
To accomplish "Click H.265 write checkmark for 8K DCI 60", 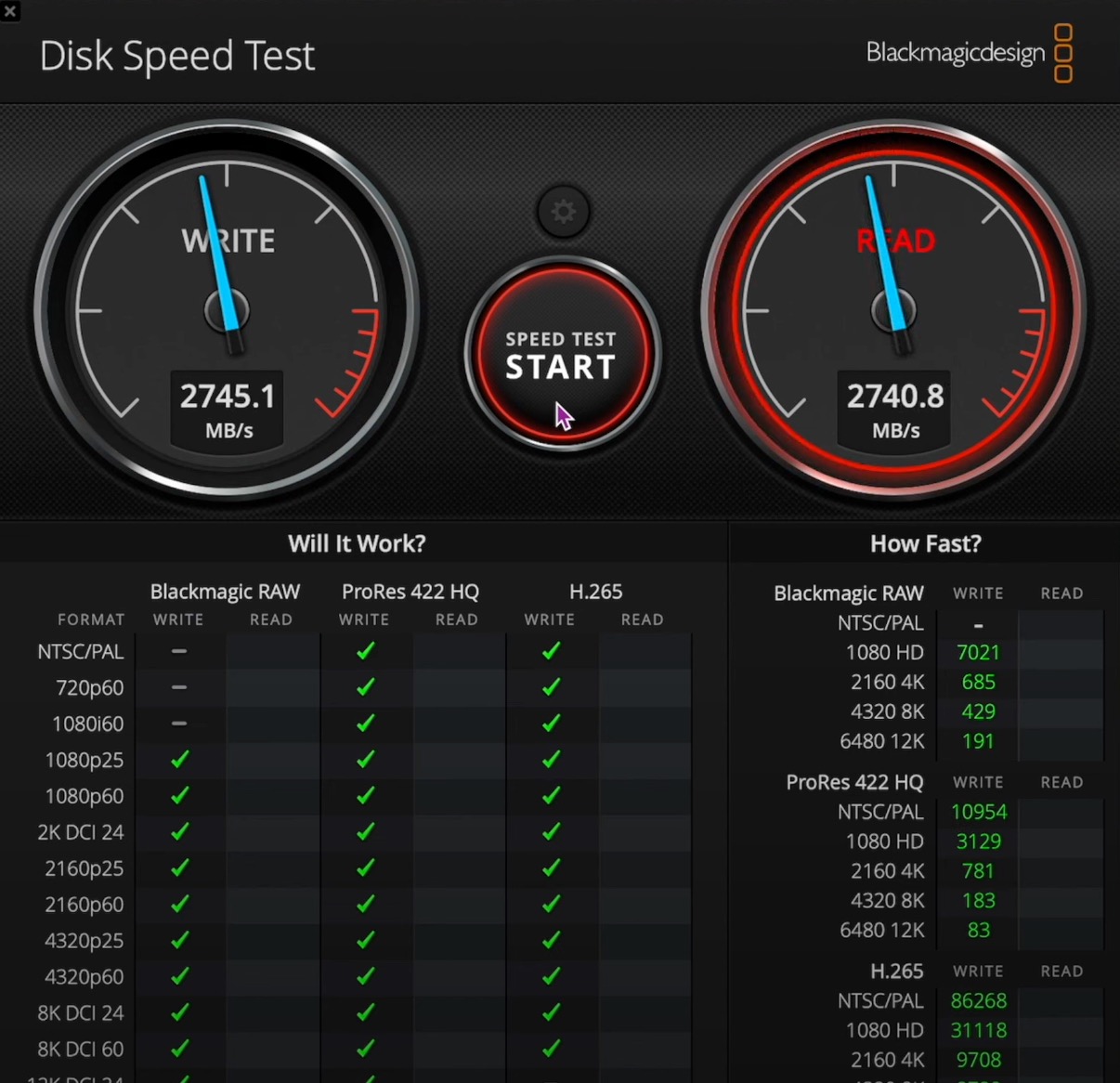I will [x=552, y=1049].
